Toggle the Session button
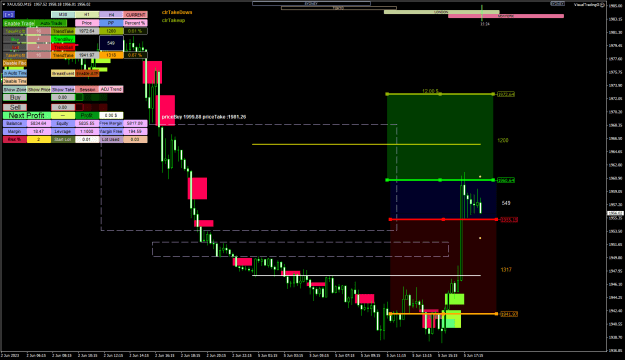Screen dimensions: 625x360 (86, 90)
